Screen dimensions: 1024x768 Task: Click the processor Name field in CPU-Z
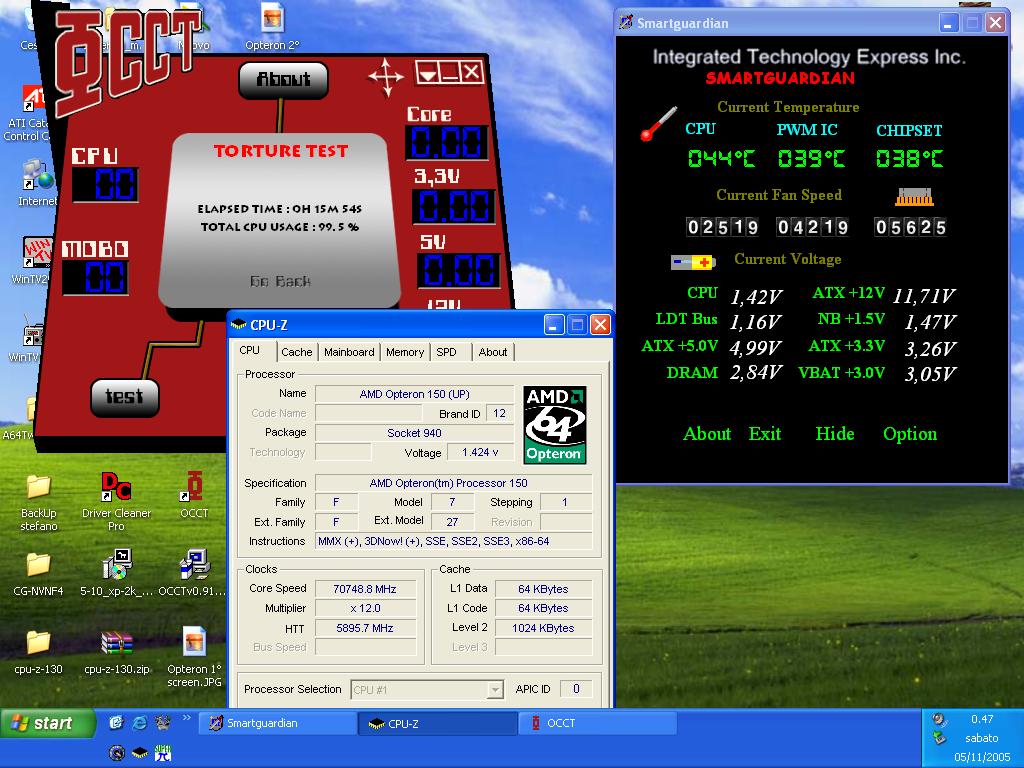(x=415, y=394)
